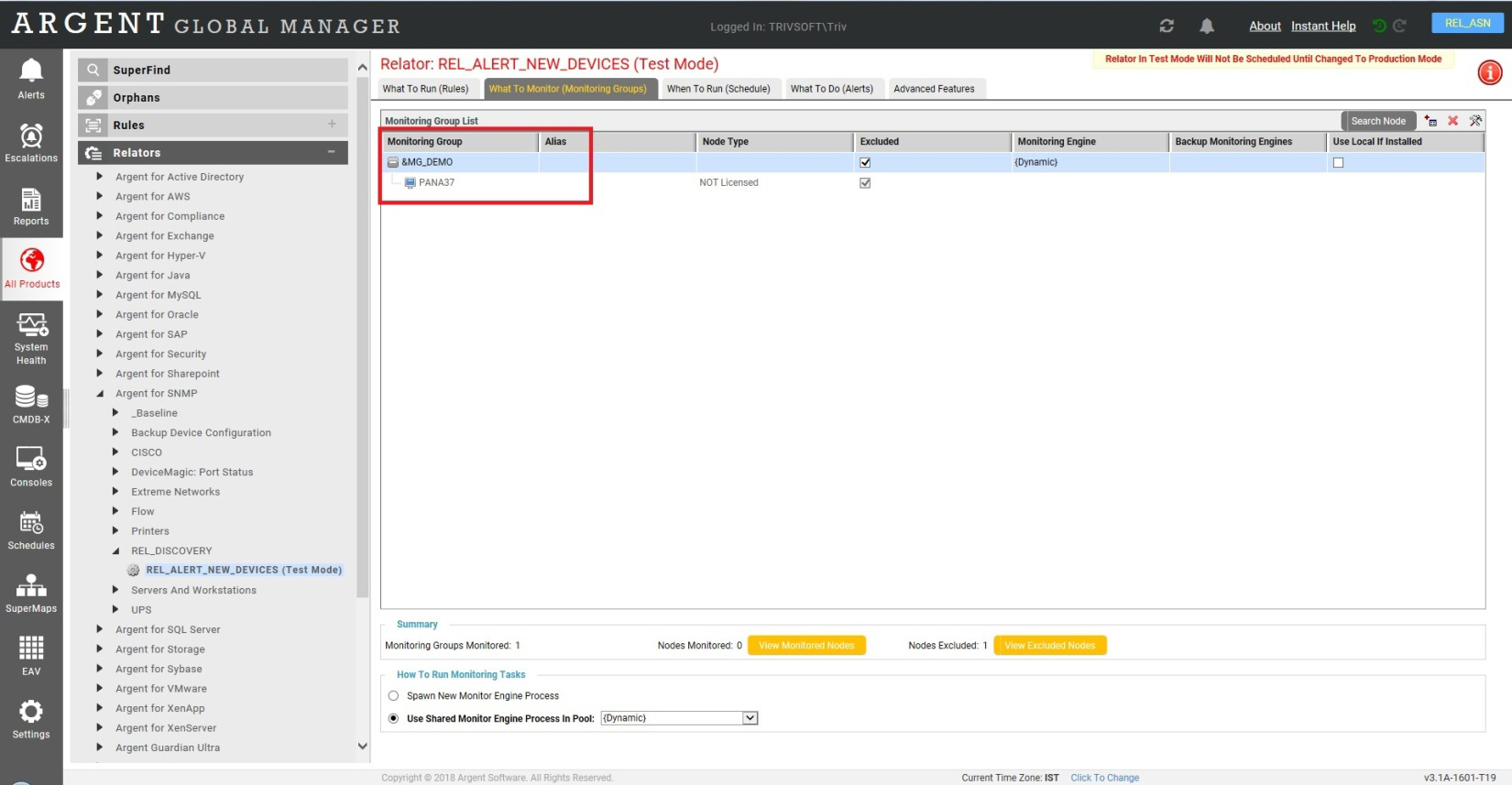Open the What To Do (Alerts) tab
1512x785 pixels.
831,89
